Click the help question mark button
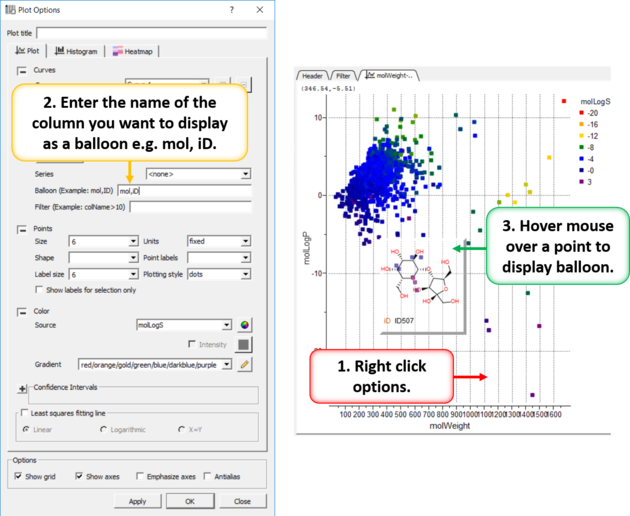The image size is (630, 516). pos(232,9)
